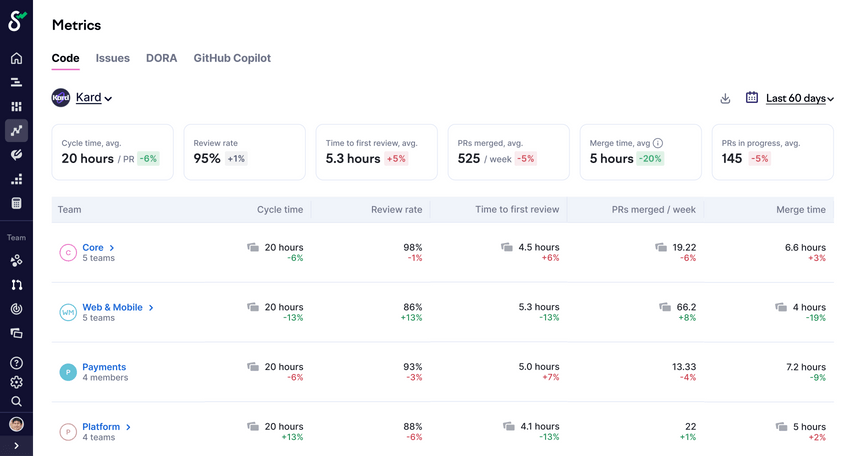The width and height of the screenshot is (868, 456).
Task: Open the bar-steps reports icon in sidebar
Action: 17,179
